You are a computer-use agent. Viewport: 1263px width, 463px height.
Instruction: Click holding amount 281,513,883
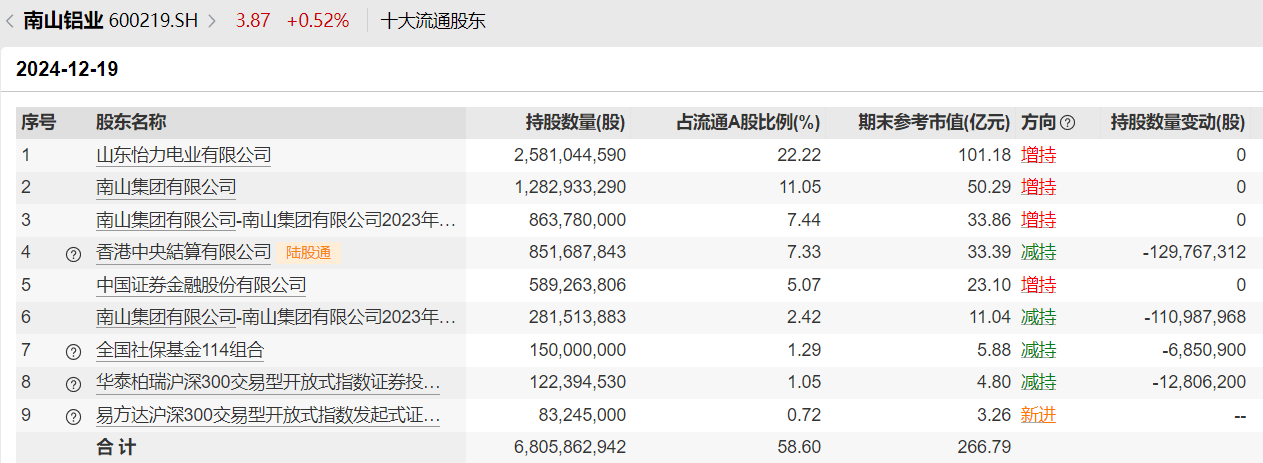click(x=580, y=318)
